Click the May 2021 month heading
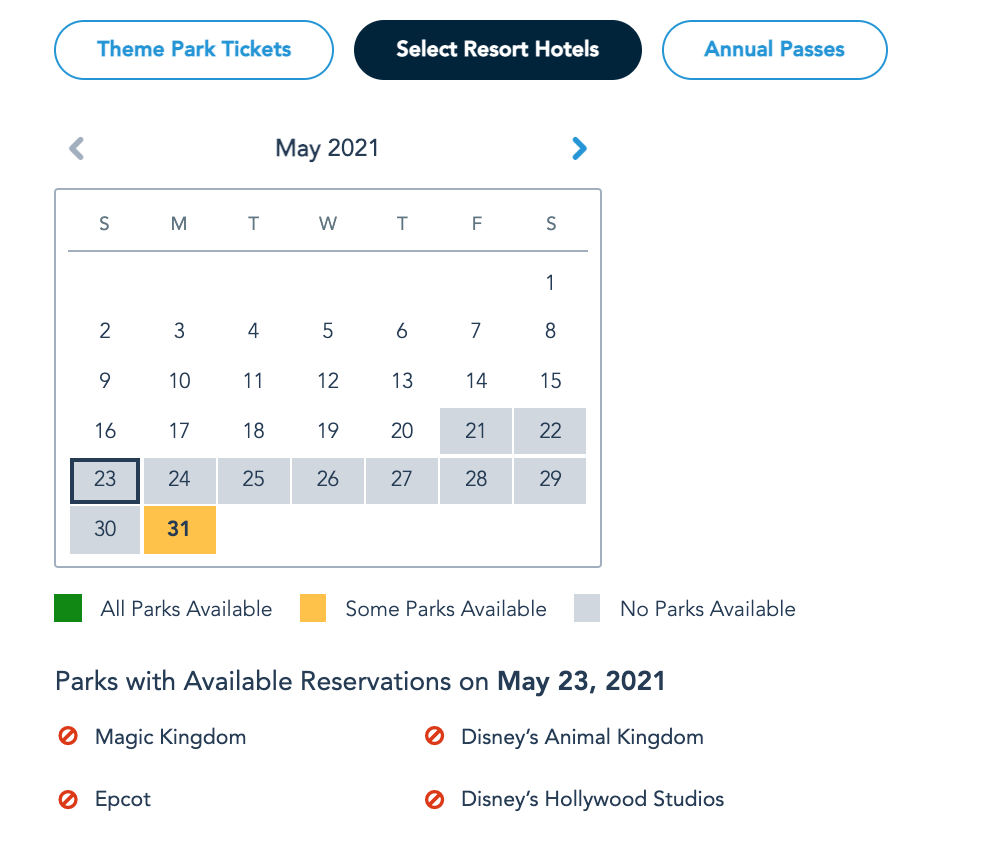The image size is (982, 850). 327,149
